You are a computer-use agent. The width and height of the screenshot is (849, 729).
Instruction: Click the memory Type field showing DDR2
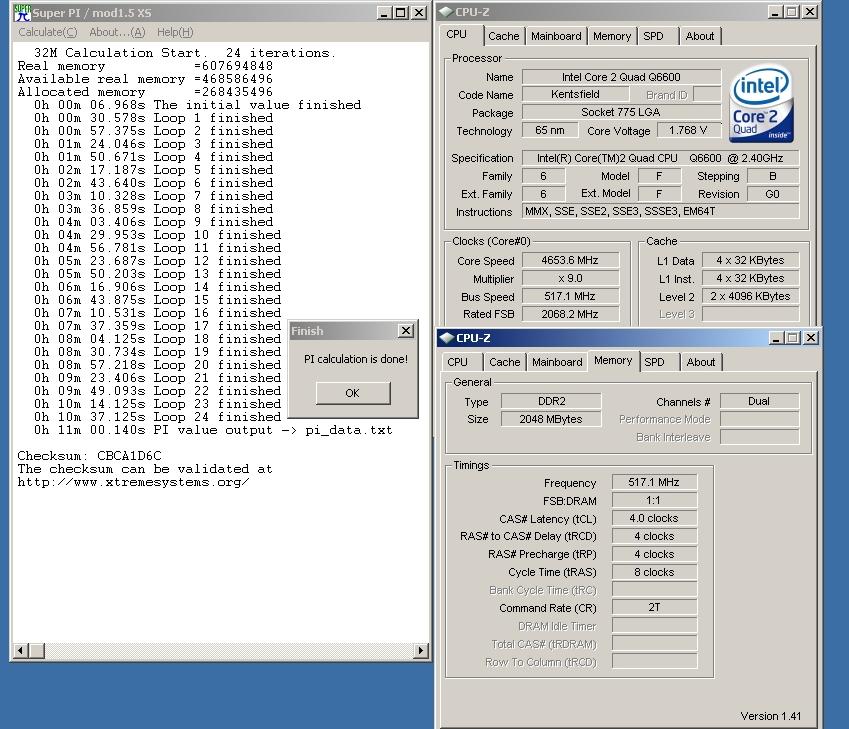pyautogui.click(x=551, y=401)
